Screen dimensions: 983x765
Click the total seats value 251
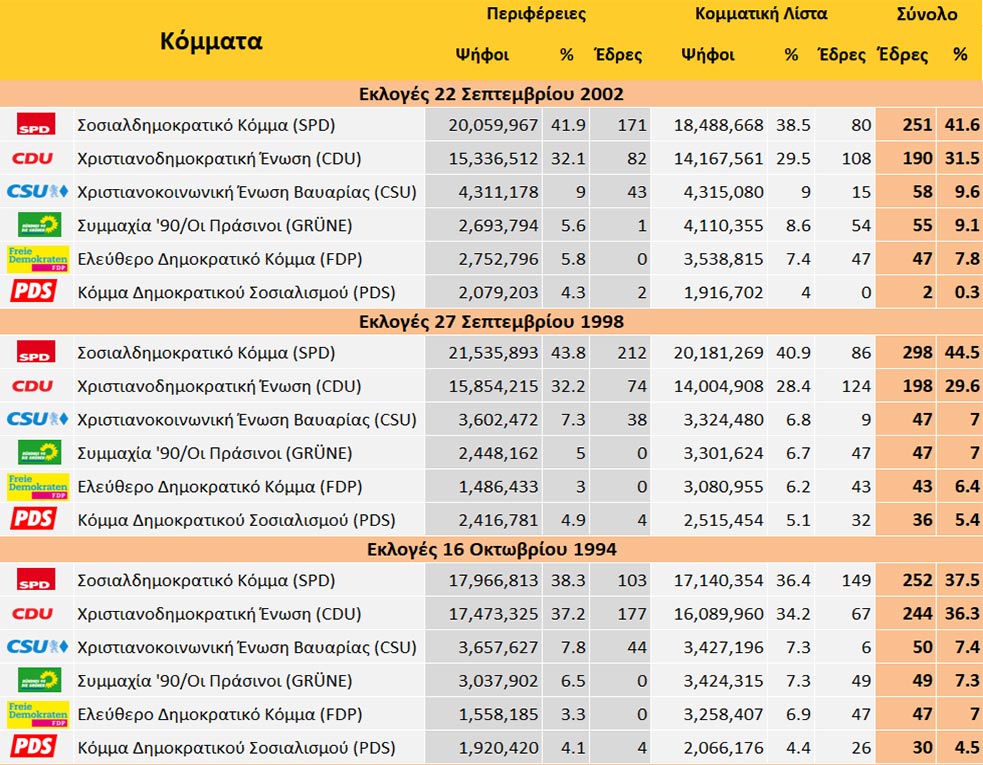pyautogui.click(x=917, y=125)
